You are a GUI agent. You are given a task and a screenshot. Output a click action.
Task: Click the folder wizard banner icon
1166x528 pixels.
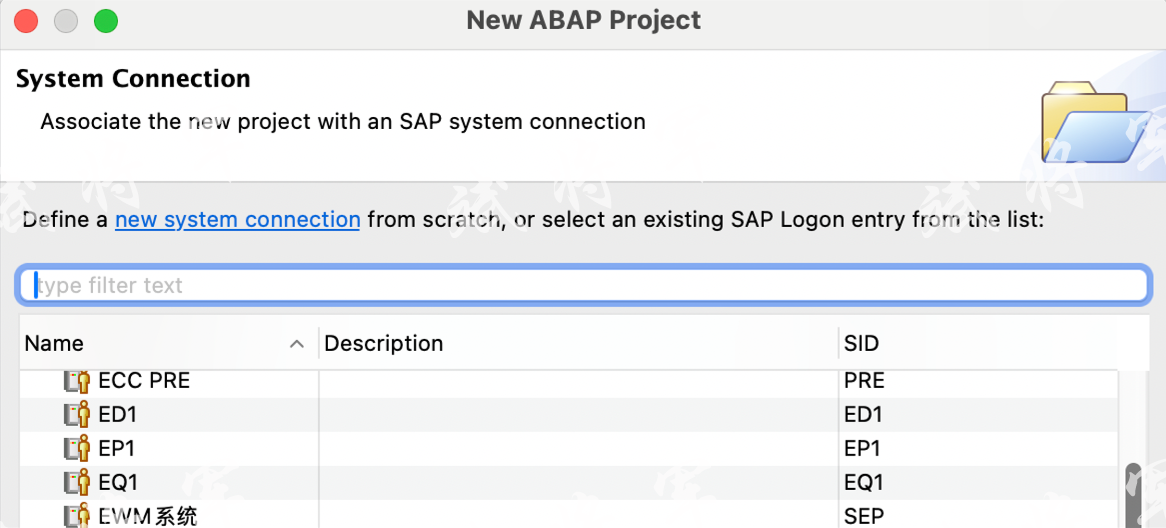click(x=1095, y=125)
